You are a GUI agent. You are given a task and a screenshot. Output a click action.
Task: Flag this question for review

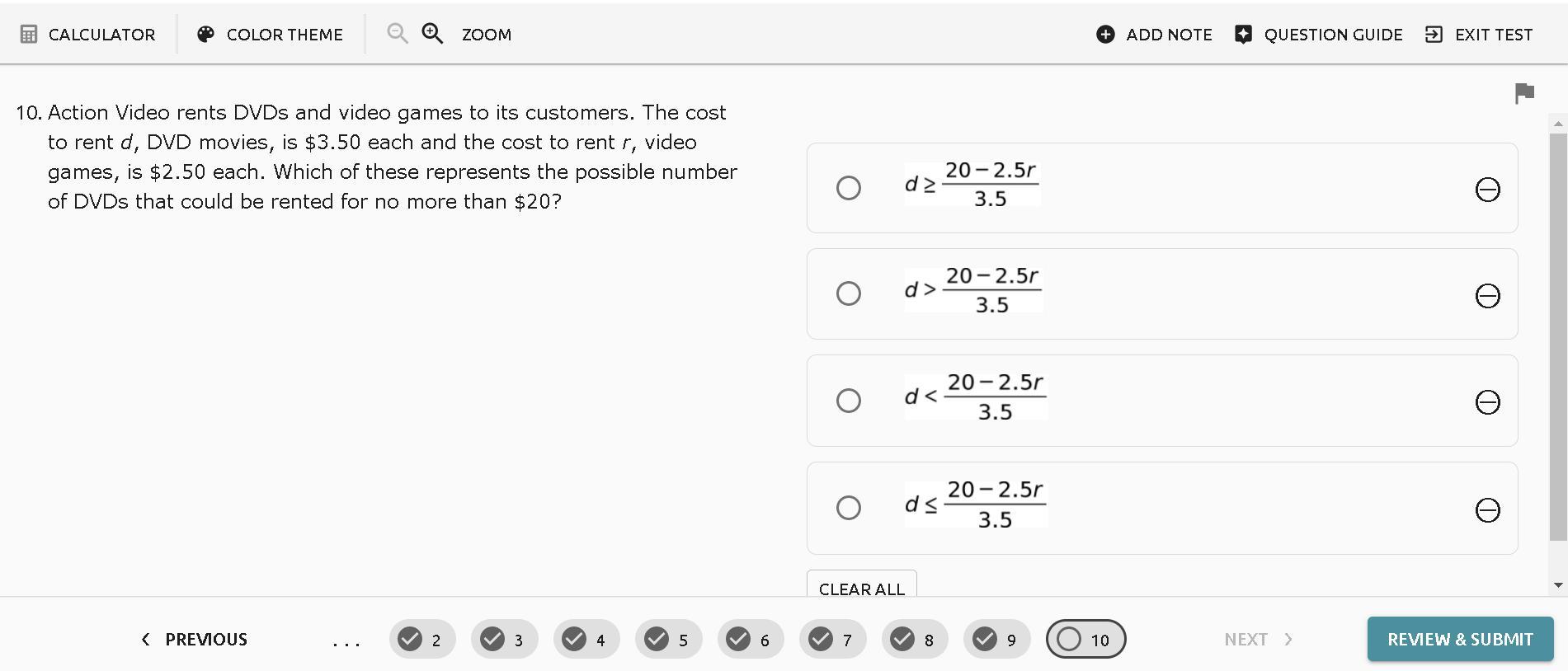point(1524,93)
